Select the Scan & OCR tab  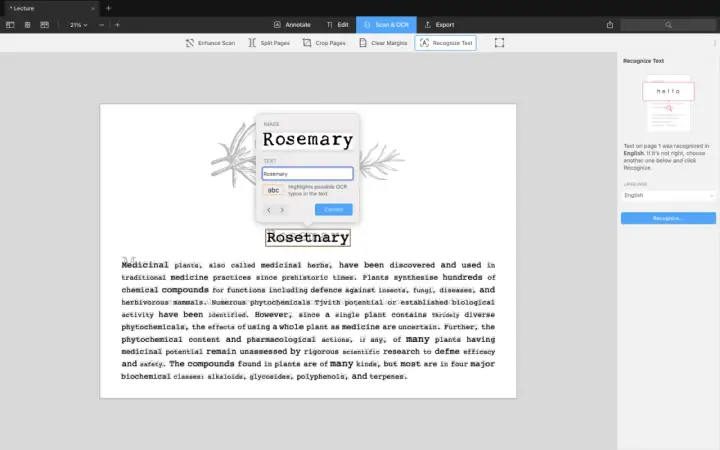pyautogui.click(x=386, y=25)
